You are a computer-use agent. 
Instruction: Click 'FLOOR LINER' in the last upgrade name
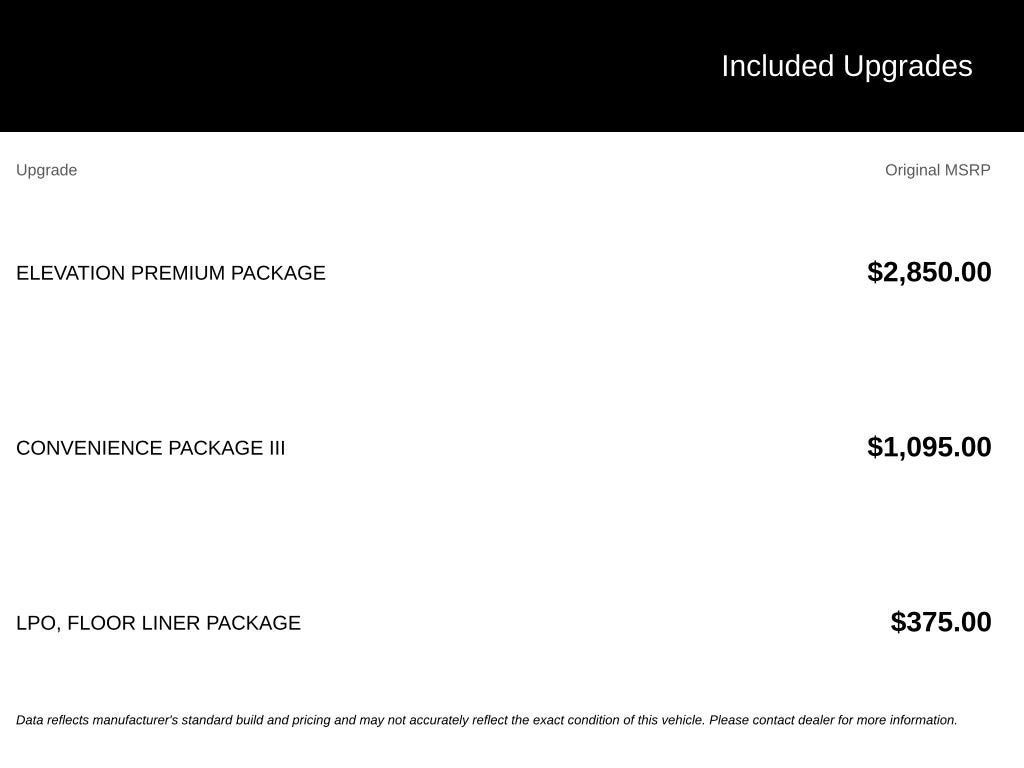pos(134,623)
